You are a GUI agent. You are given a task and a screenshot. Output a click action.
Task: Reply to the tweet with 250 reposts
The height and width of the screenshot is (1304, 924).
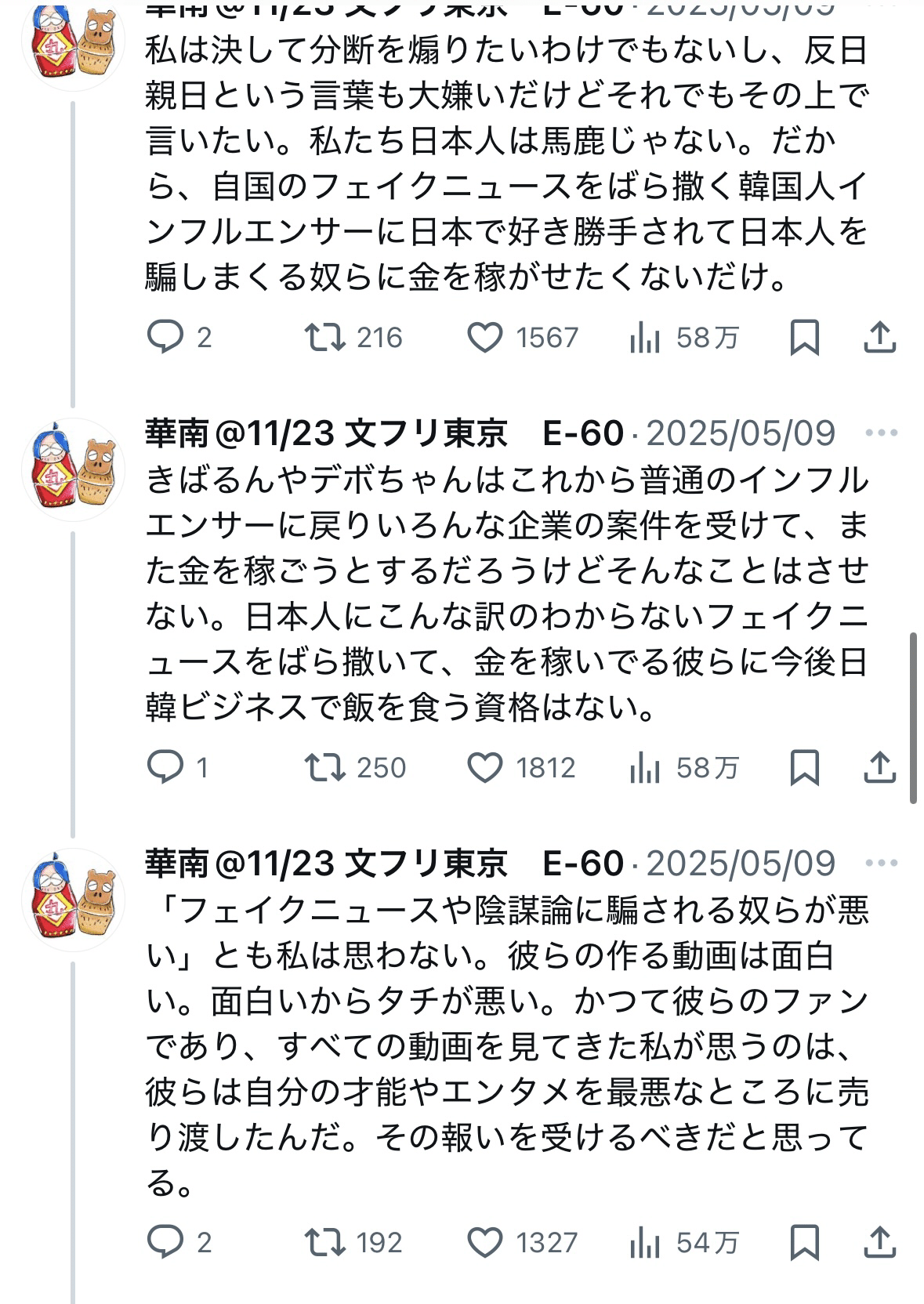(165, 768)
